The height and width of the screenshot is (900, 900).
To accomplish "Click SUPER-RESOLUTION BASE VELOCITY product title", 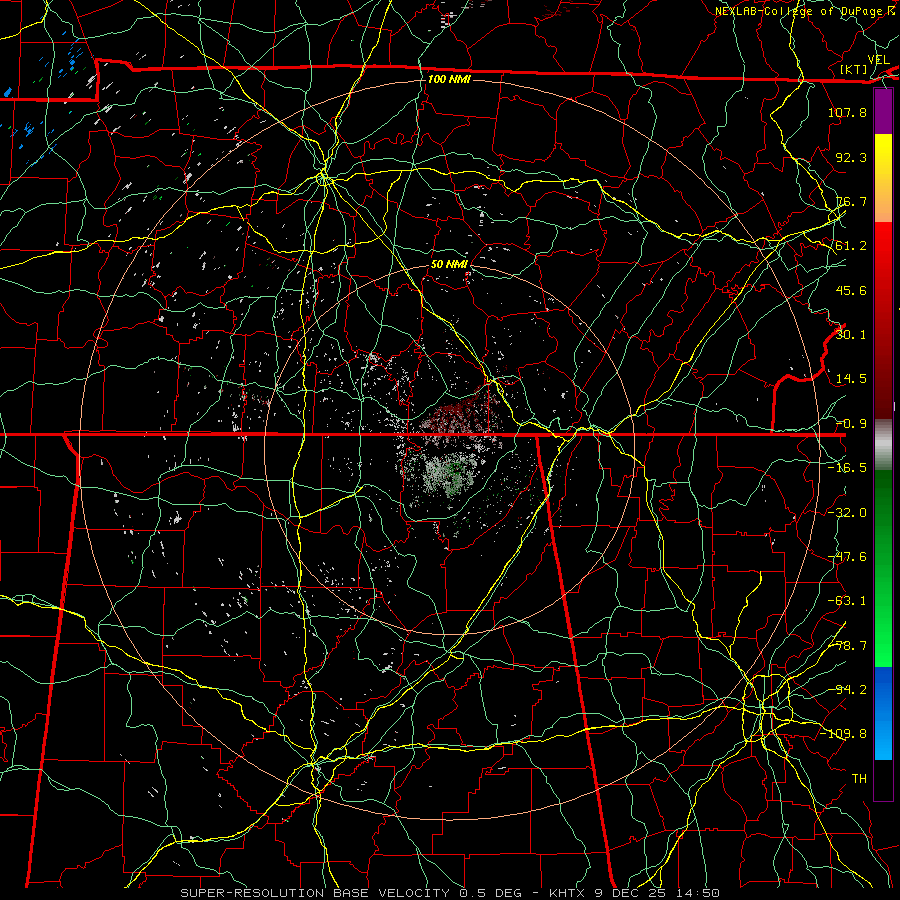I will [315, 893].
